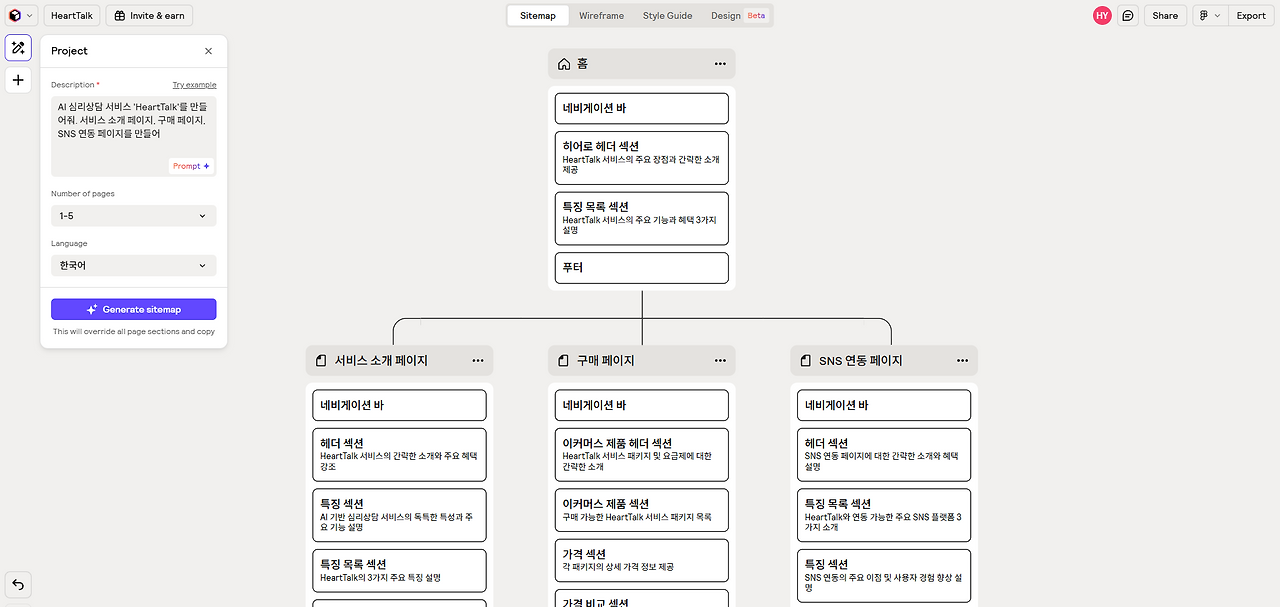Viewport: 1280px width, 607px height.
Task: Click into the Description text field
Action: [134, 136]
